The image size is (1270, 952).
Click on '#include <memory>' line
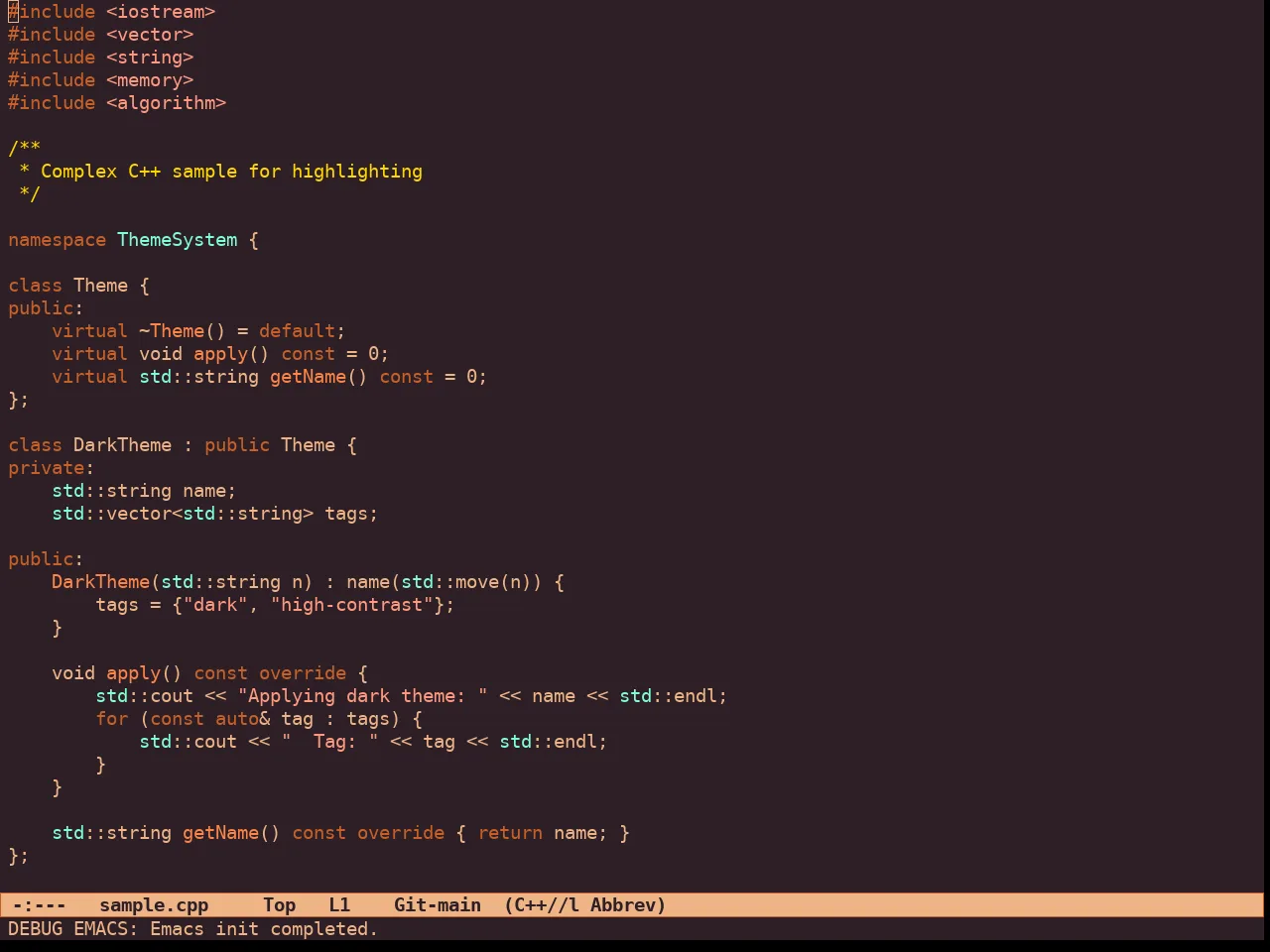pyautogui.click(x=101, y=80)
